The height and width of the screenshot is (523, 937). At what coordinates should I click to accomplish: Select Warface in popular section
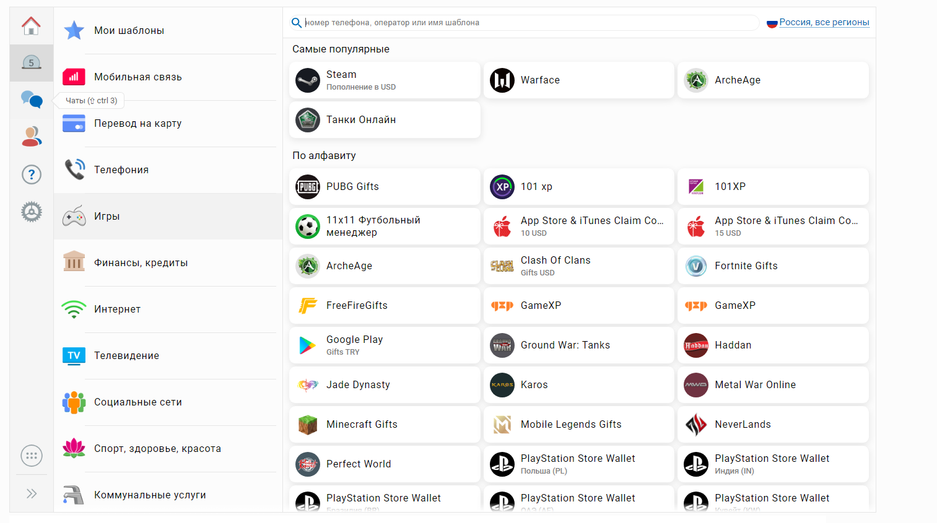[x=578, y=80]
